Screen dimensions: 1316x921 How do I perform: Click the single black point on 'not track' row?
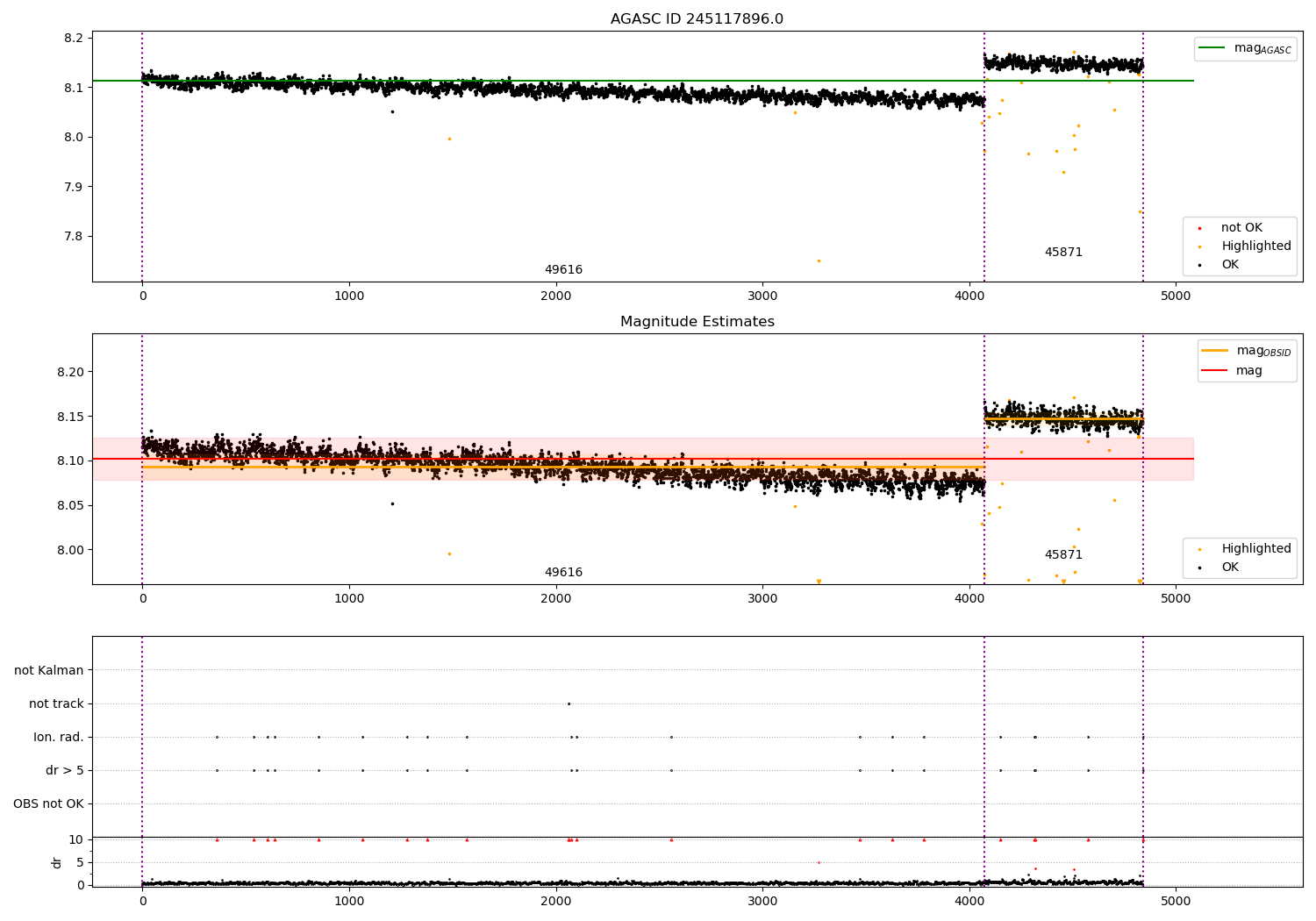(569, 703)
